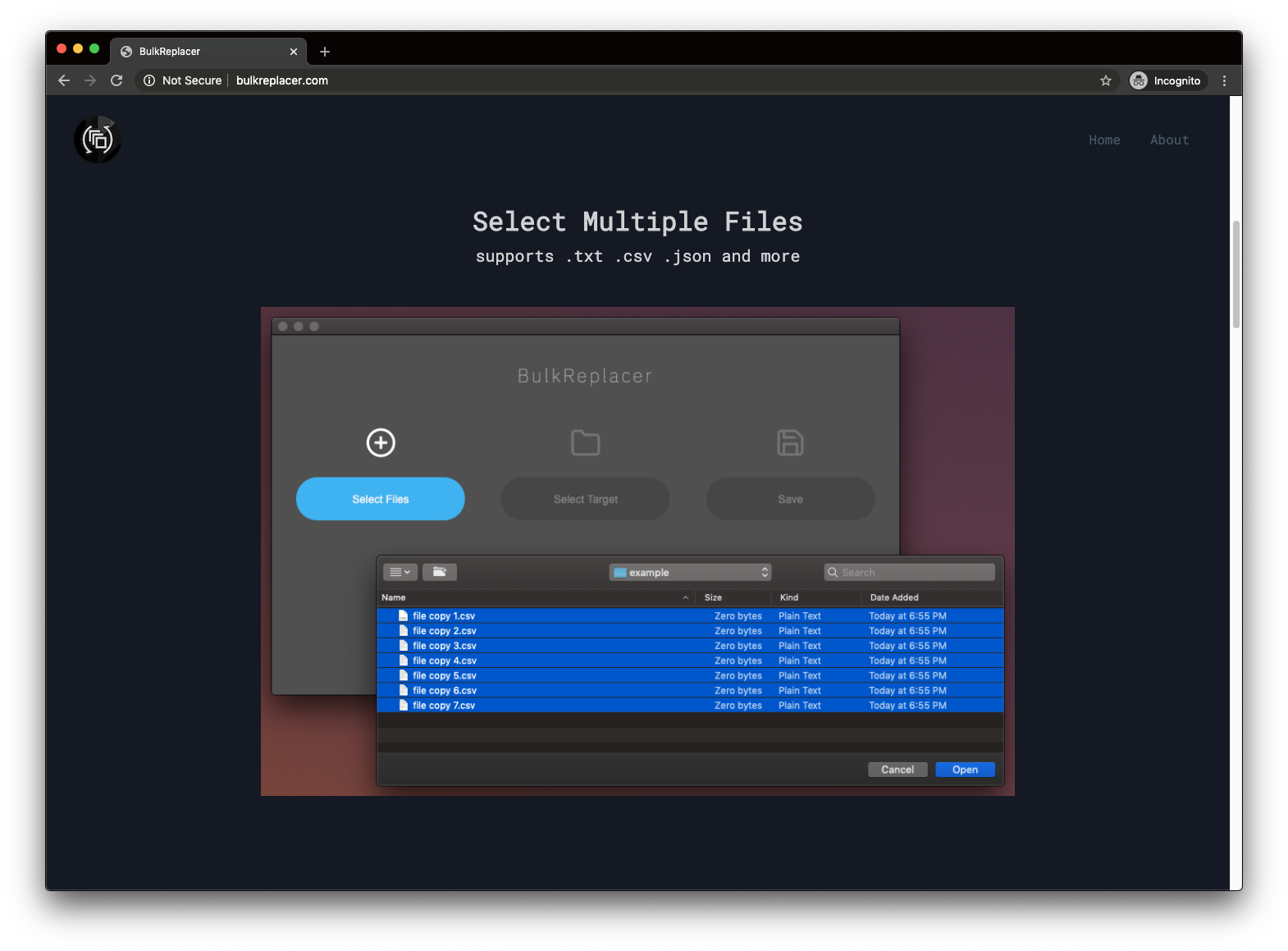The image size is (1288, 951).
Task: Open the Chrome three-dot menu
Action: [x=1225, y=80]
